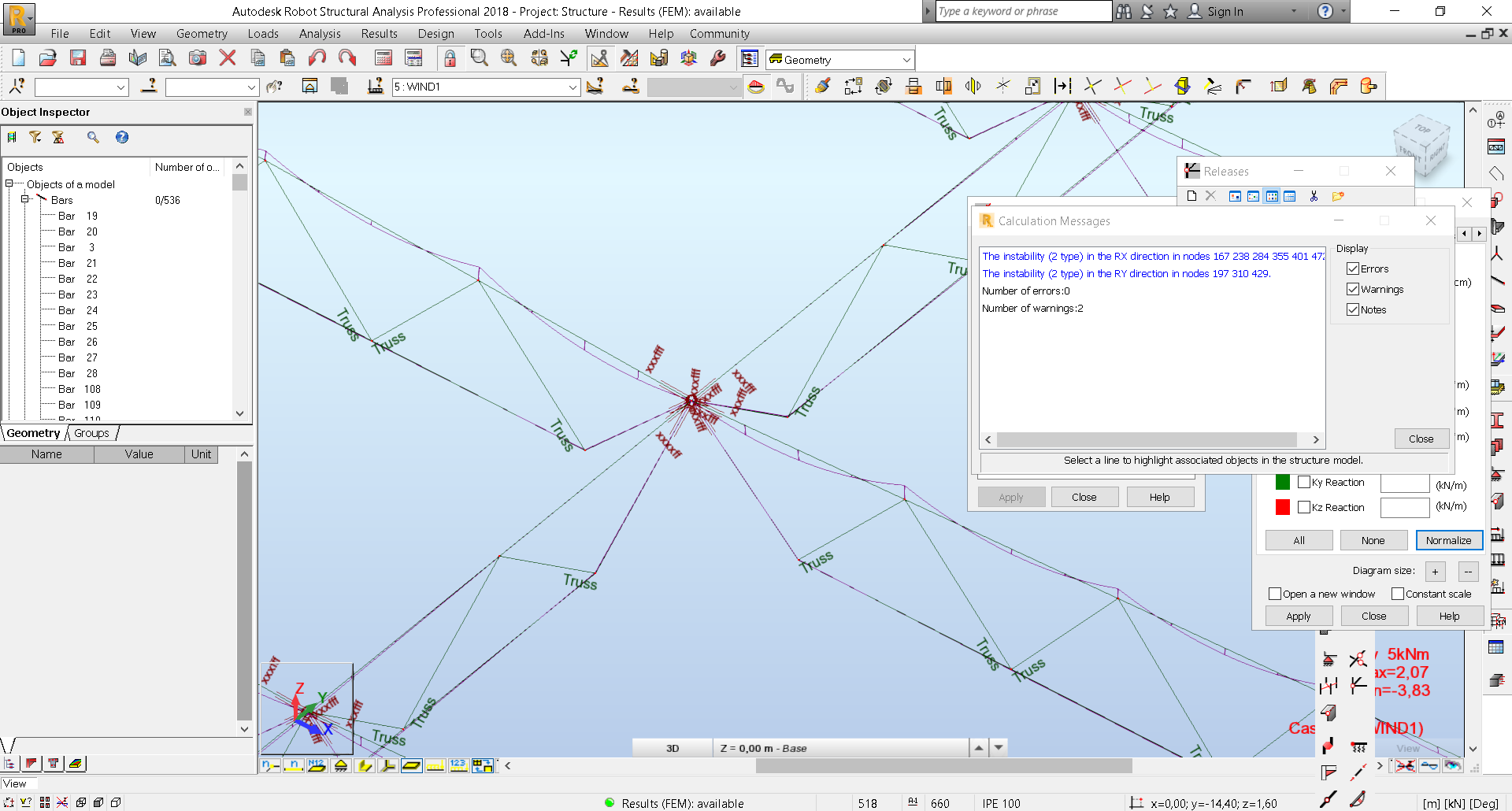Enable the Ky Reaction checkbox

(x=1304, y=482)
